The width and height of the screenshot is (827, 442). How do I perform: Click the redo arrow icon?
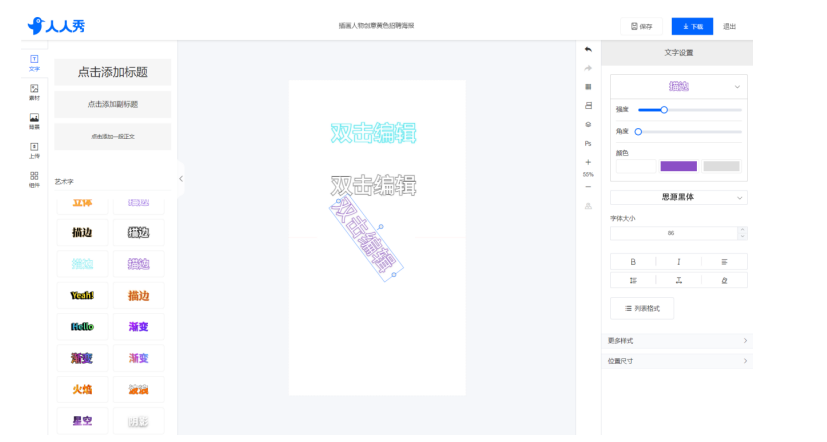[x=588, y=68]
